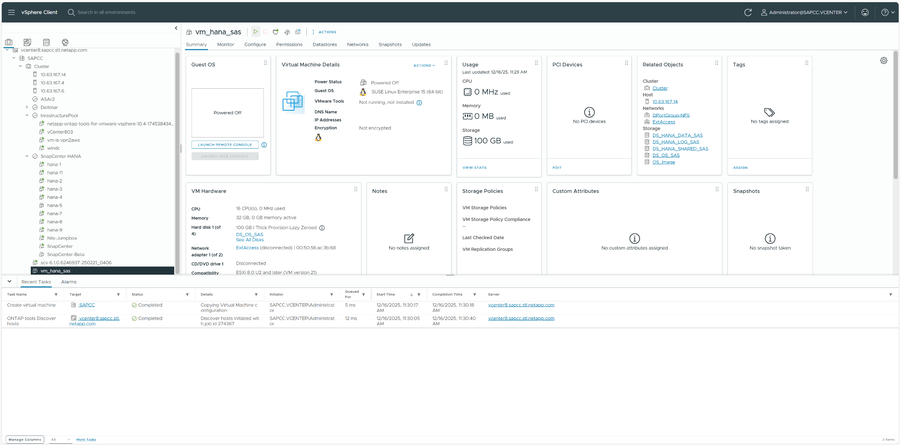900x445 pixels.
Task: Expand the Deitmar resource pool node
Action: click(x=27, y=107)
